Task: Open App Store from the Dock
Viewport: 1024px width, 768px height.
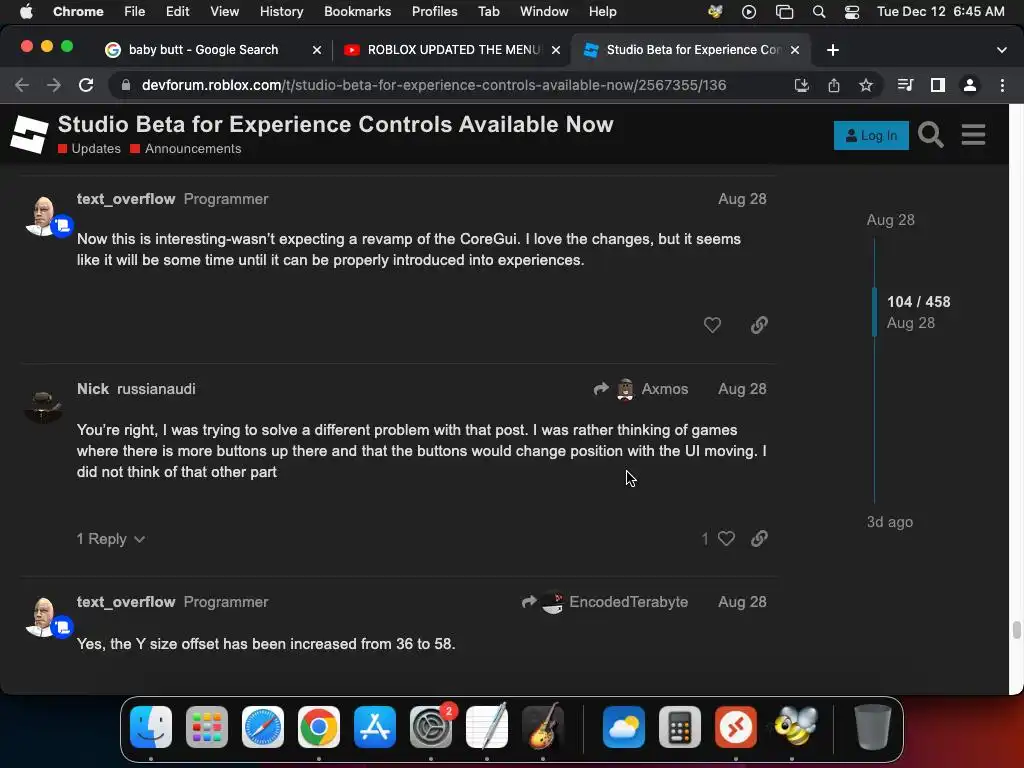Action: coord(375,727)
